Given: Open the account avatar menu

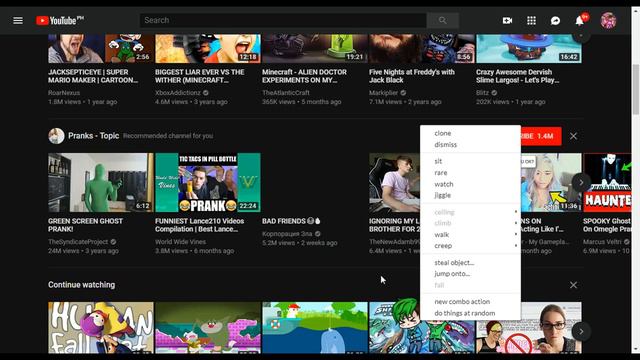Looking at the screenshot, I should tap(608, 20).
